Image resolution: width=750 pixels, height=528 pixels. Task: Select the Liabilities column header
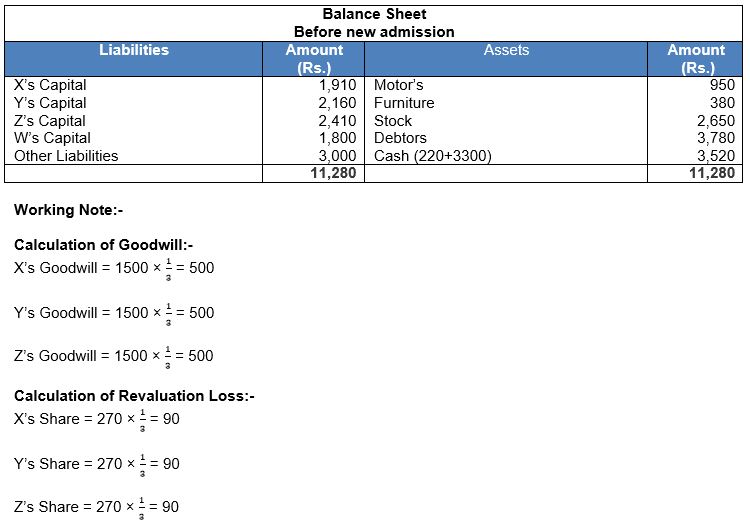pyautogui.click(x=134, y=50)
